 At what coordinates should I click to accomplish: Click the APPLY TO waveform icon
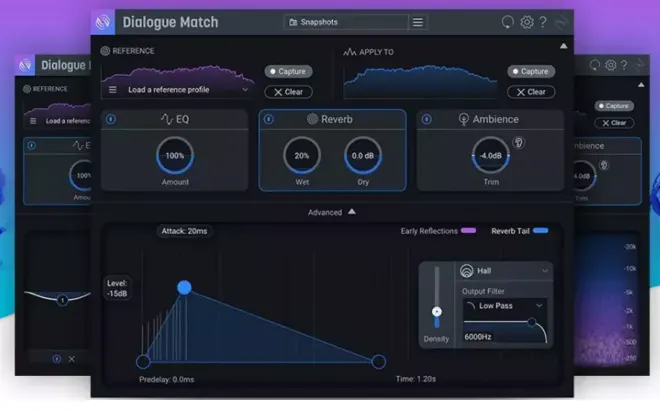(x=349, y=52)
